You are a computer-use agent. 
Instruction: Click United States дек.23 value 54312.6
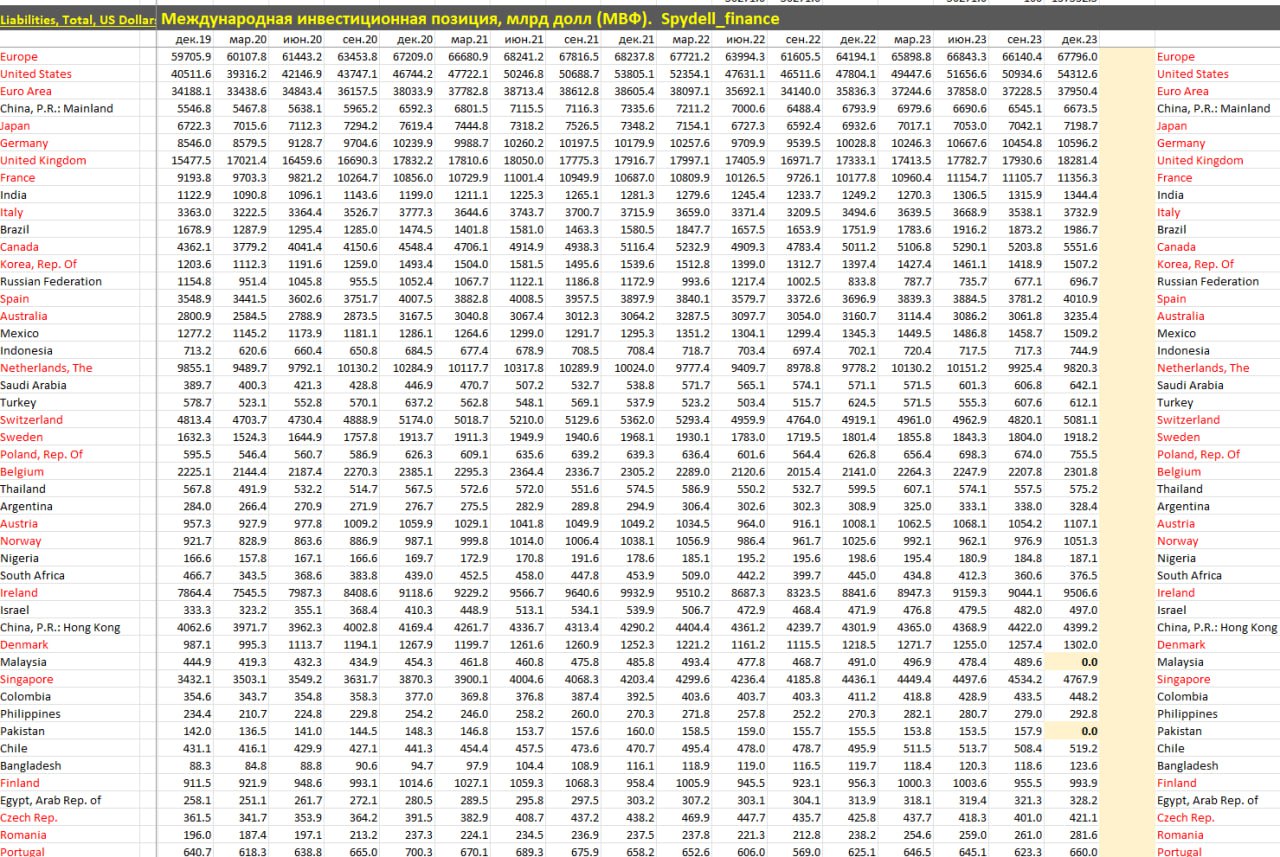pyautogui.click(x=1075, y=74)
